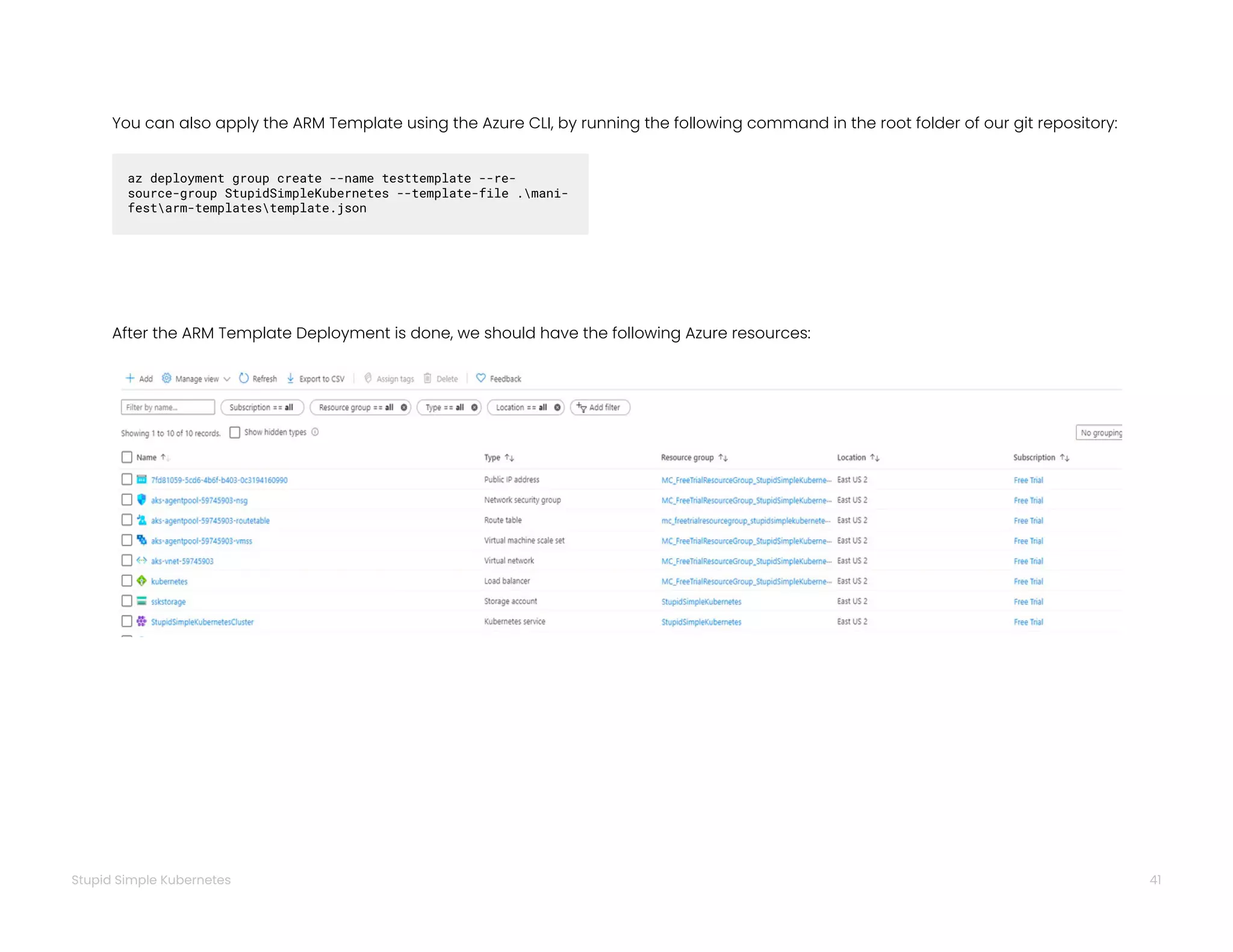Open aks-agentpool-59745903-vmss link
This screenshot has width=1233, height=952.
pos(202,541)
